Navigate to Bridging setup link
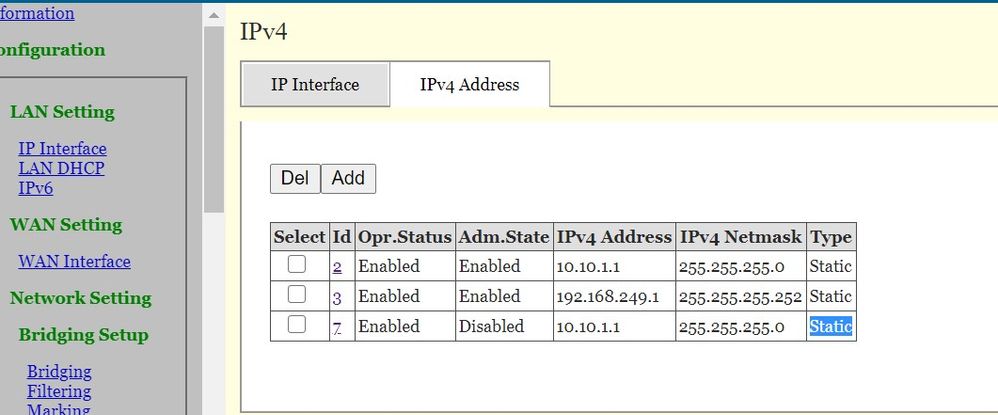This screenshot has height=415, width=998. click(x=59, y=372)
